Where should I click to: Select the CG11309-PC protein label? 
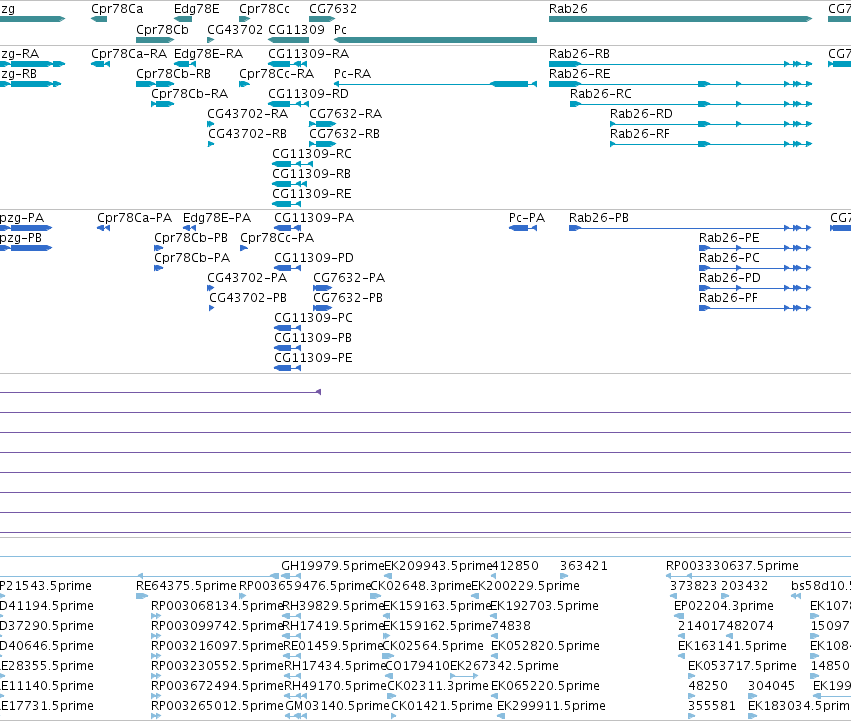[313, 318]
